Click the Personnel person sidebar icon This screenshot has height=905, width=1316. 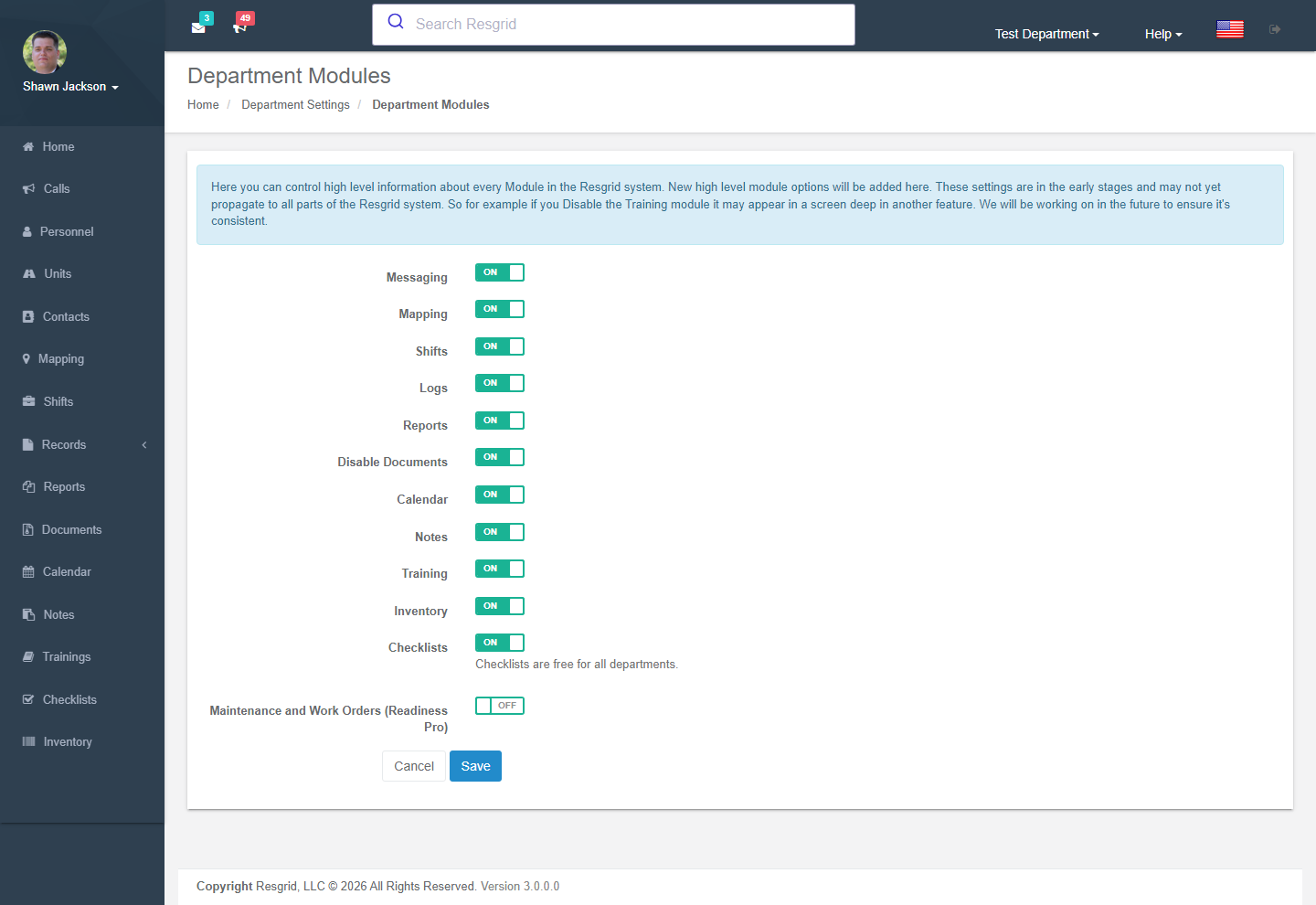coord(27,232)
